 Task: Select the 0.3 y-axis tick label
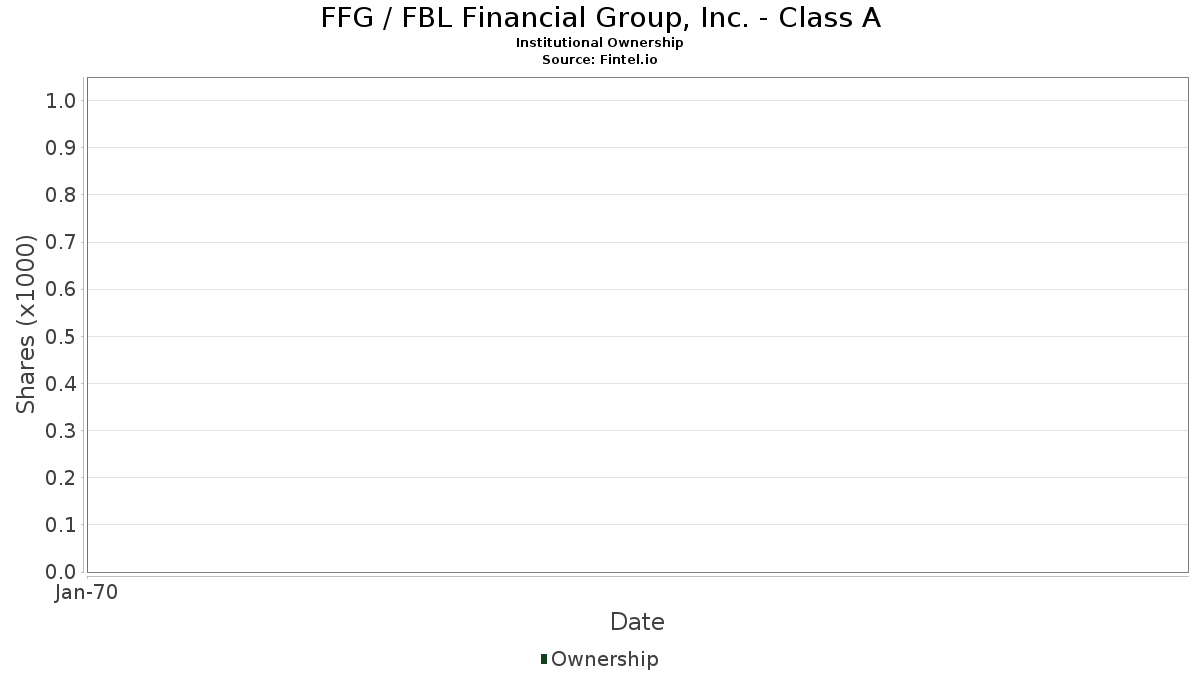click(61, 431)
